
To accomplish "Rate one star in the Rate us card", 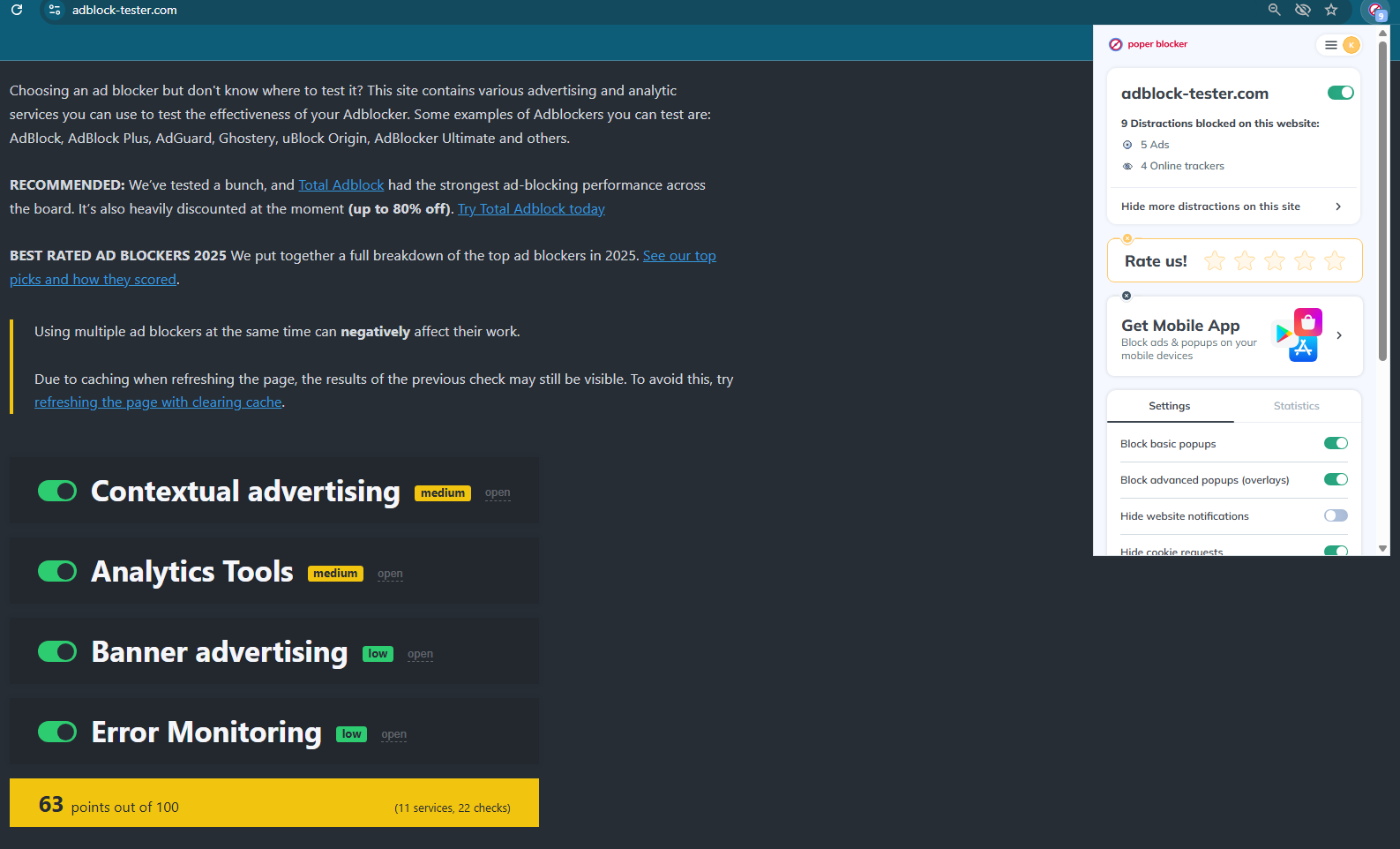I will (x=1215, y=260).
